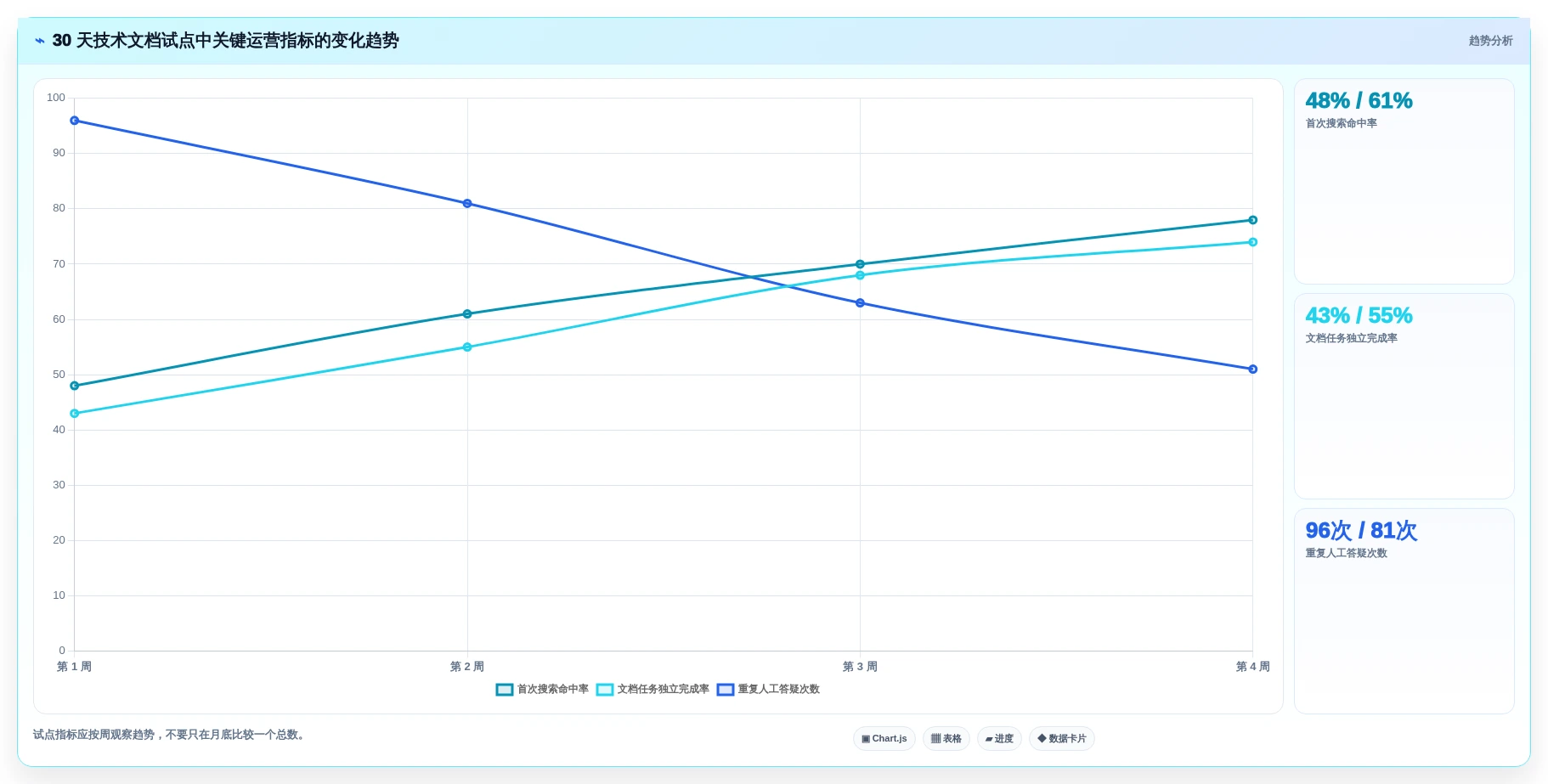Click the 首次搜索命中率 caption in stat card
Screen dimensions: 1548x784
(1342, 124)
